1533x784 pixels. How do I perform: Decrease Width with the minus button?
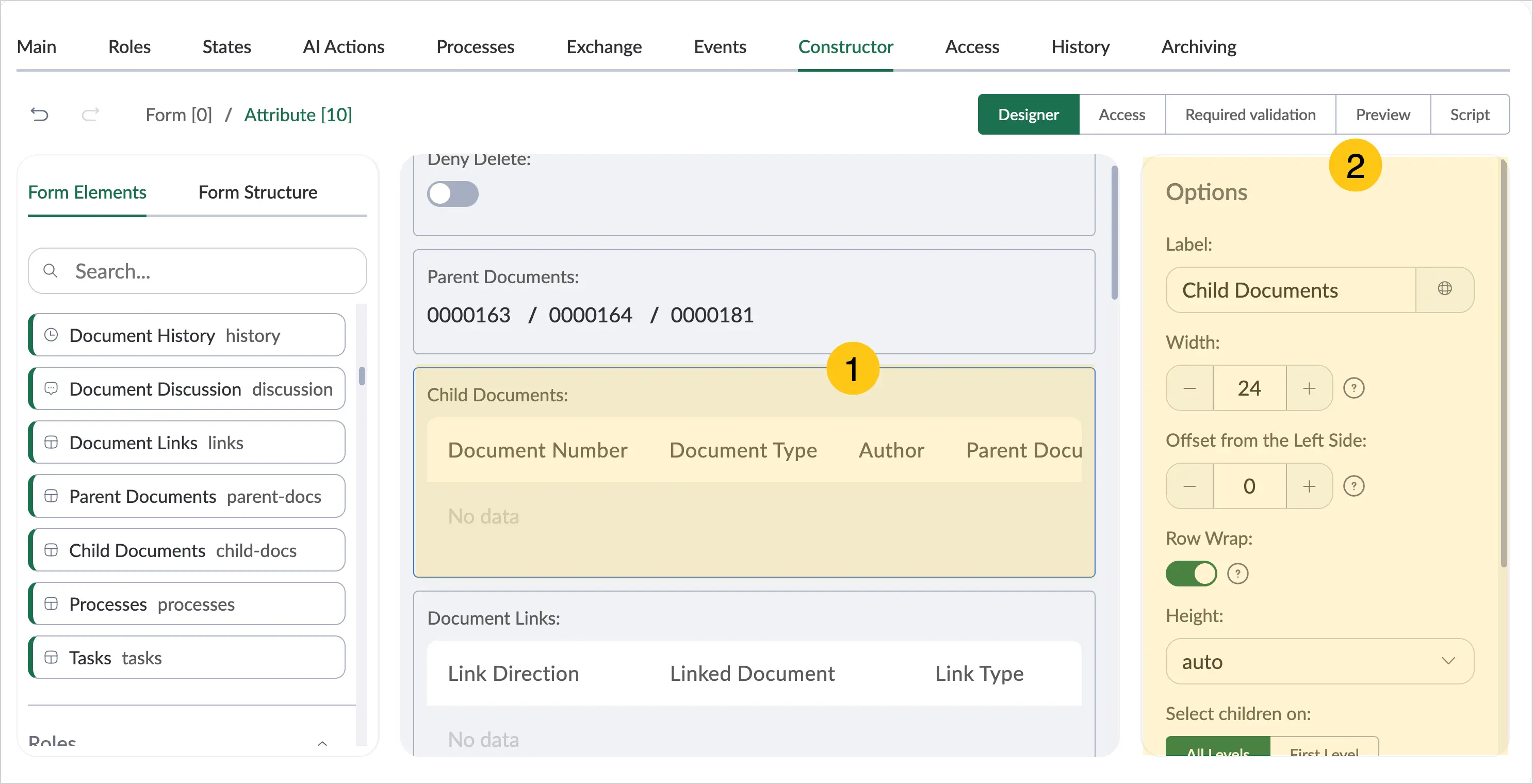[x=1189, y=388]
